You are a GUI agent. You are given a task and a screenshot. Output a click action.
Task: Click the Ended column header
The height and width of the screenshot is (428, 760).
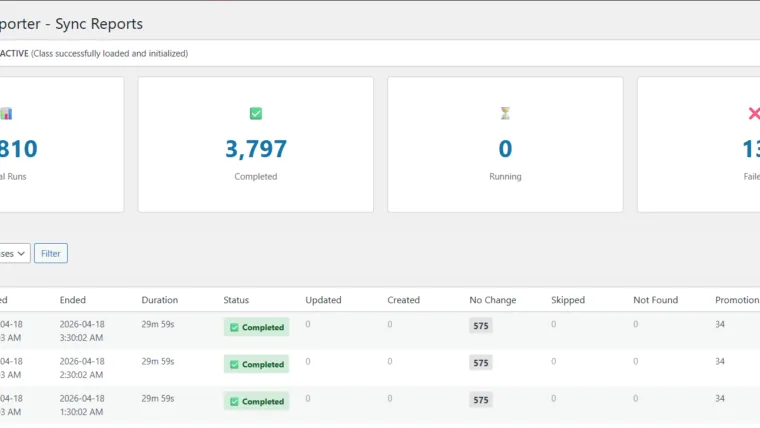[73, 300]
